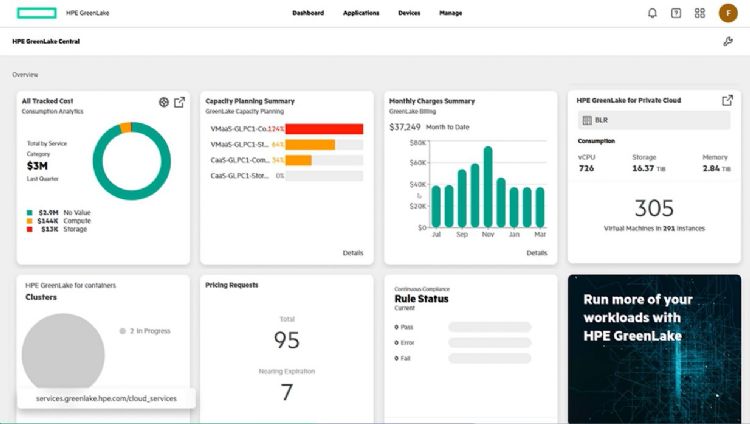Click the teal No Value legend swatch

point(30,212)
